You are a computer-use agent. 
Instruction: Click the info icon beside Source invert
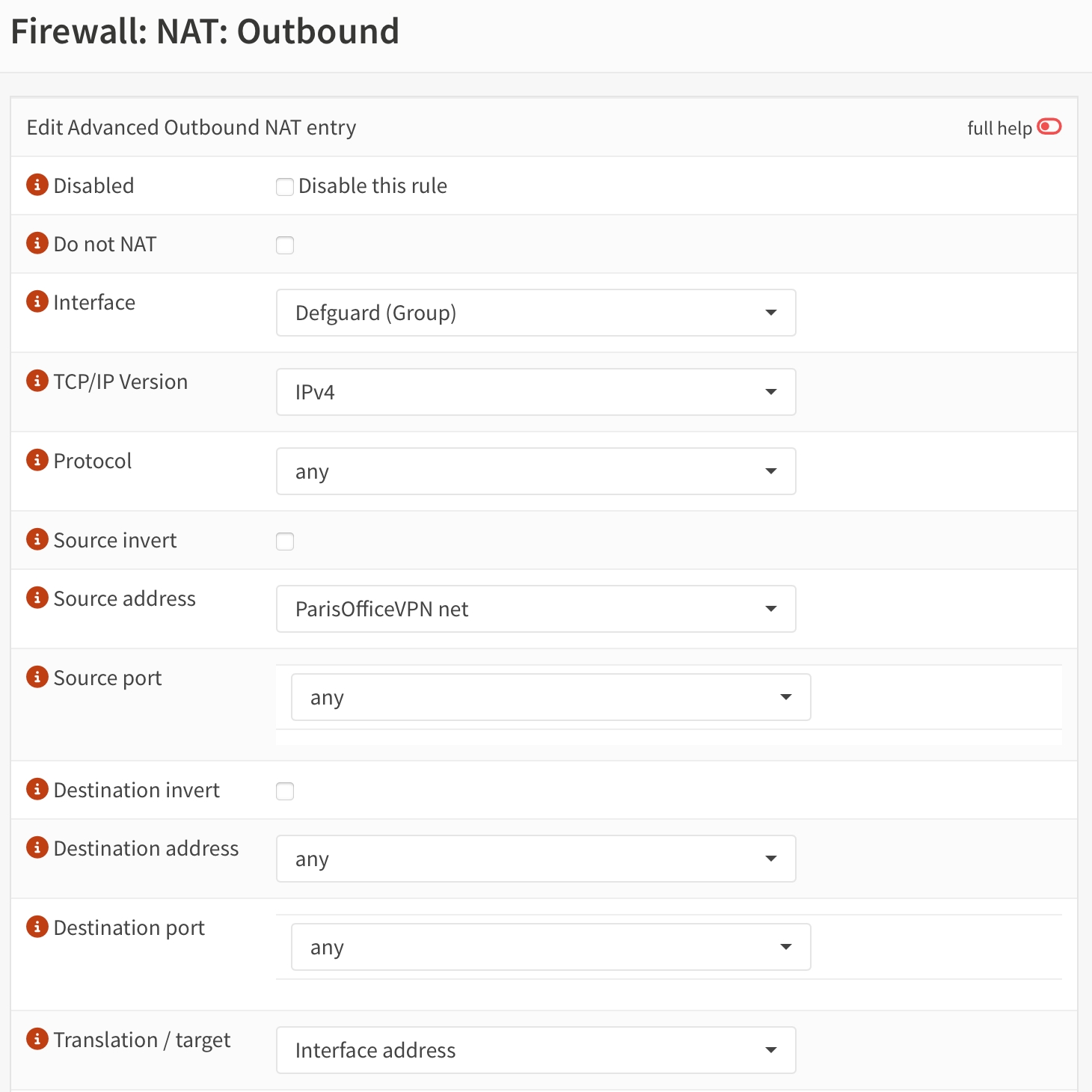click(x=37, y=539)
